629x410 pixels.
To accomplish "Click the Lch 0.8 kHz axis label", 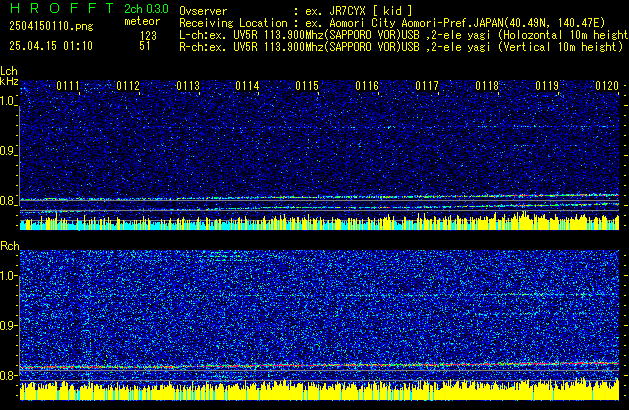I will (x=8, y=201).
